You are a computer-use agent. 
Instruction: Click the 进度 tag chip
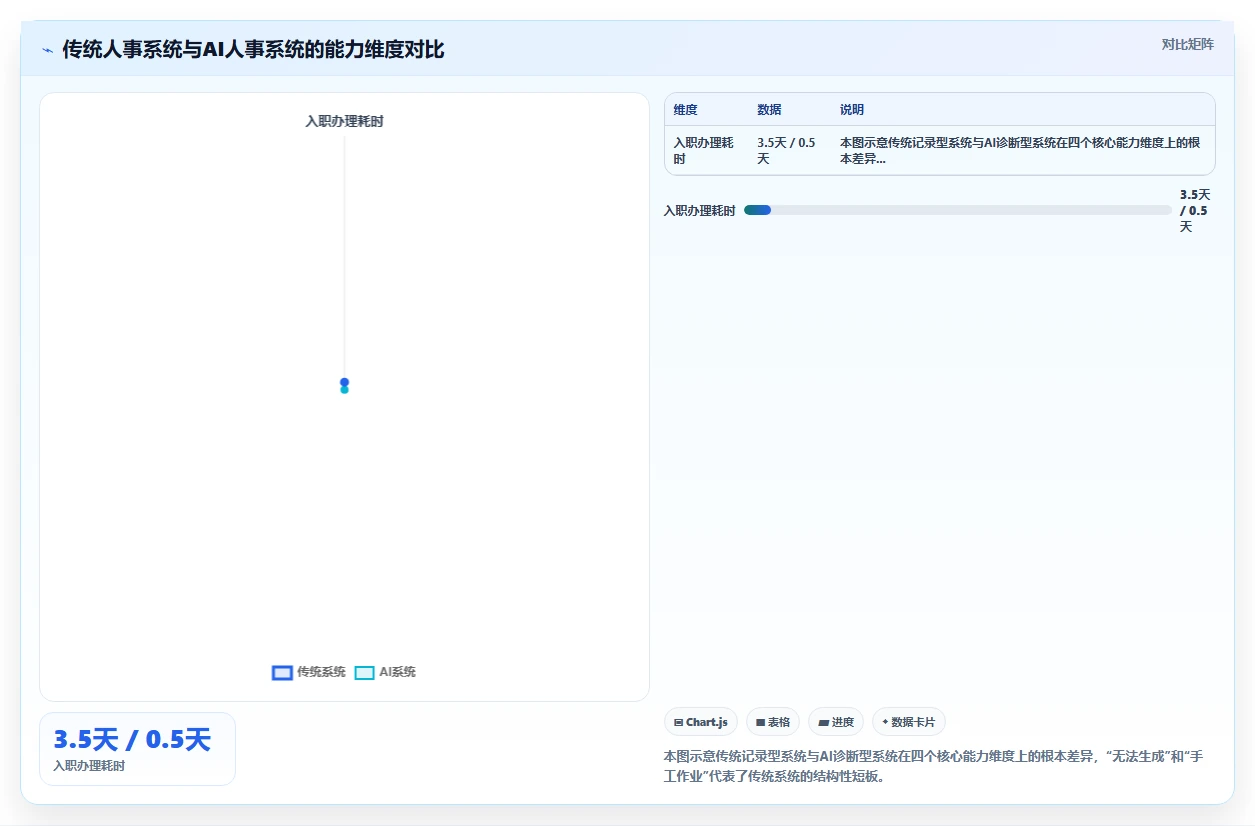click(x=836, y=722)
